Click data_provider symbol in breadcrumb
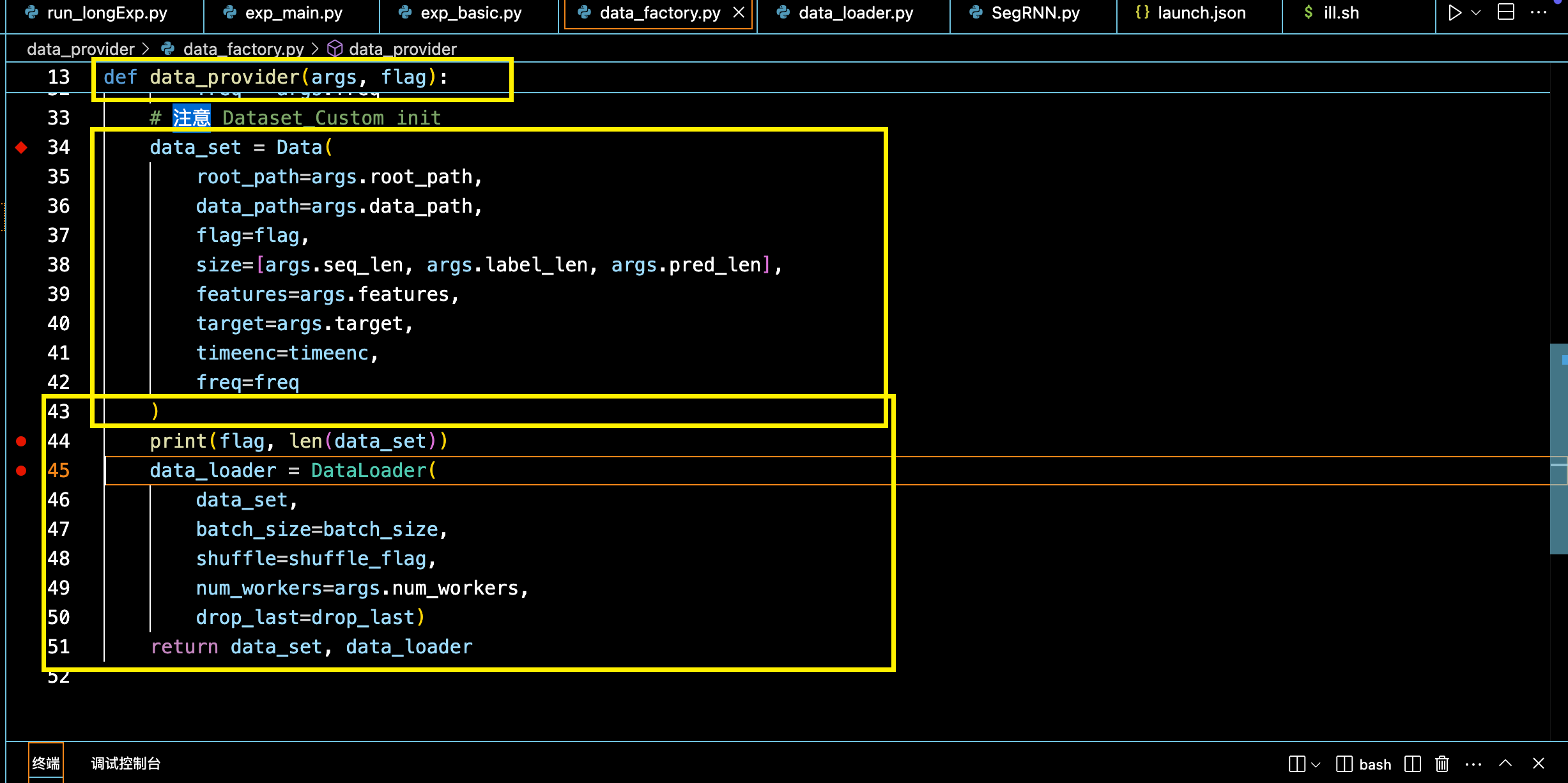Screen dimensions: 1568x783 coord(403,49)
